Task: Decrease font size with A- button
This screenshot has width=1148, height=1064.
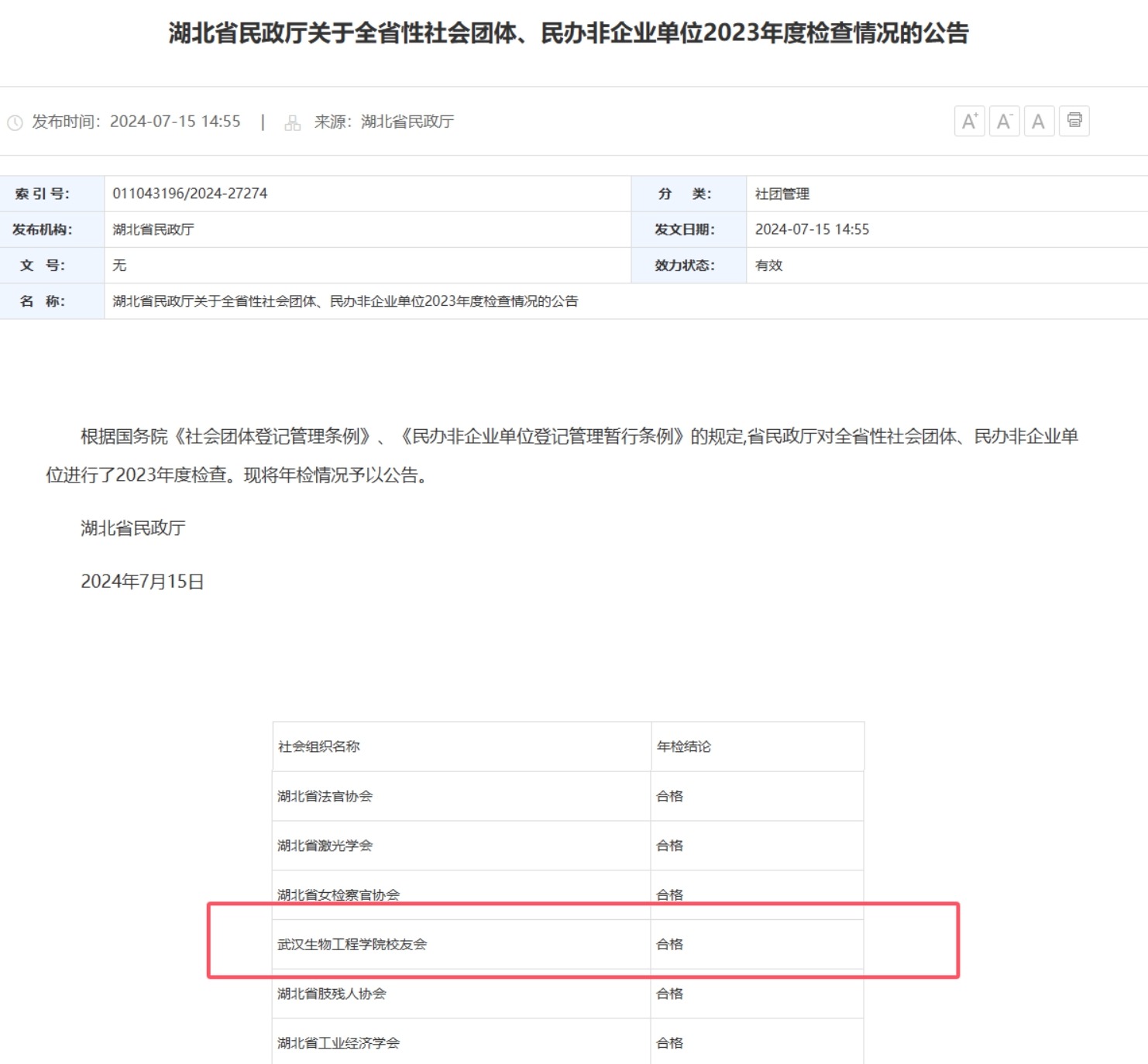Action: pyautogui.click(x=1004, y=122)
